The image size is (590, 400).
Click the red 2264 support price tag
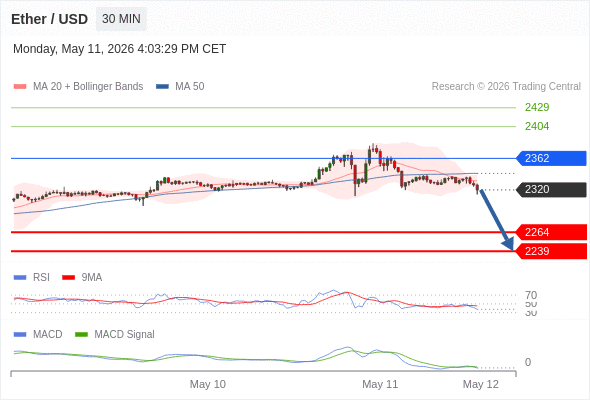[551, 232]
